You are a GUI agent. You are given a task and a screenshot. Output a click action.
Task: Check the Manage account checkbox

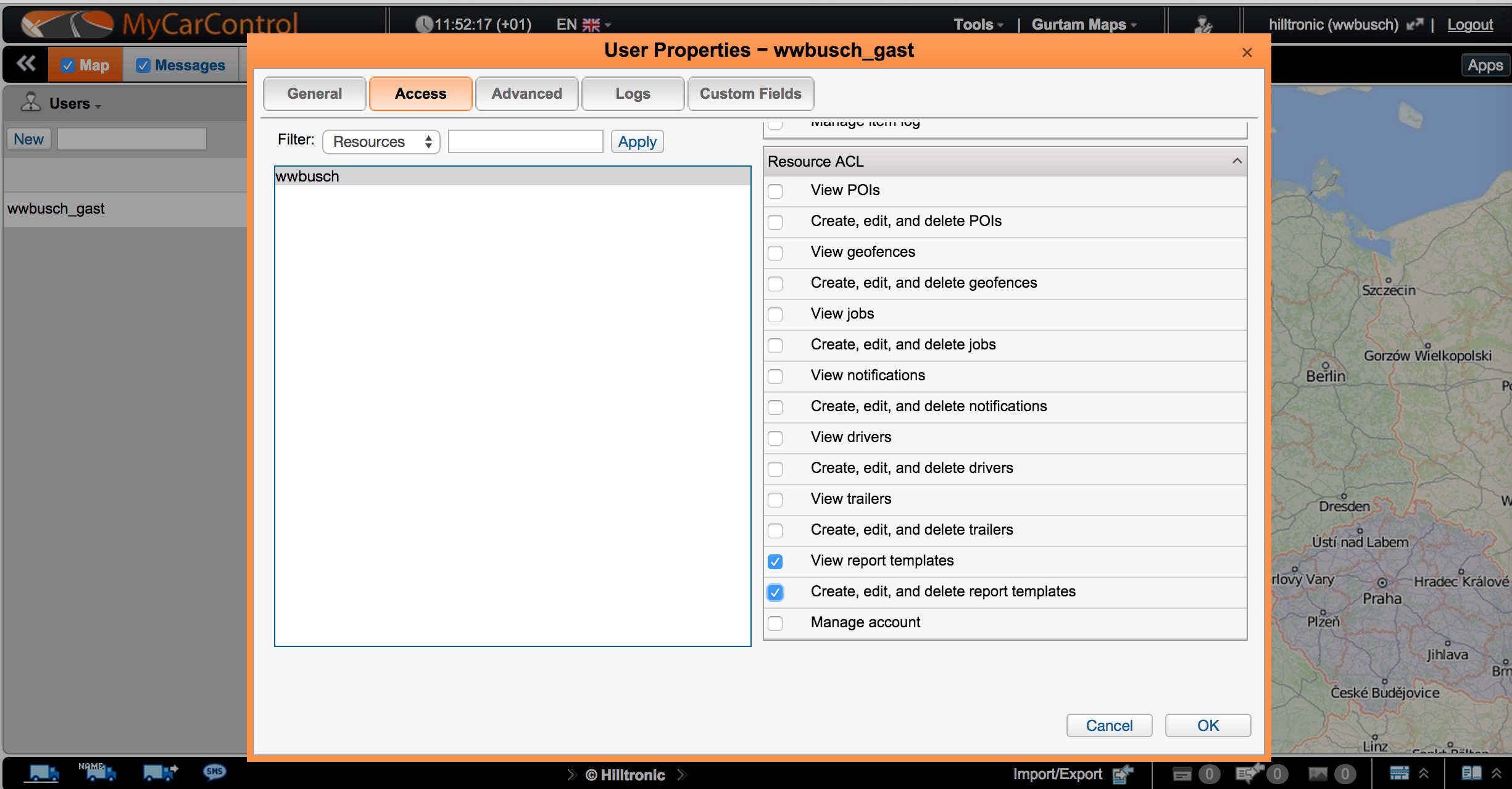(775, 623)
